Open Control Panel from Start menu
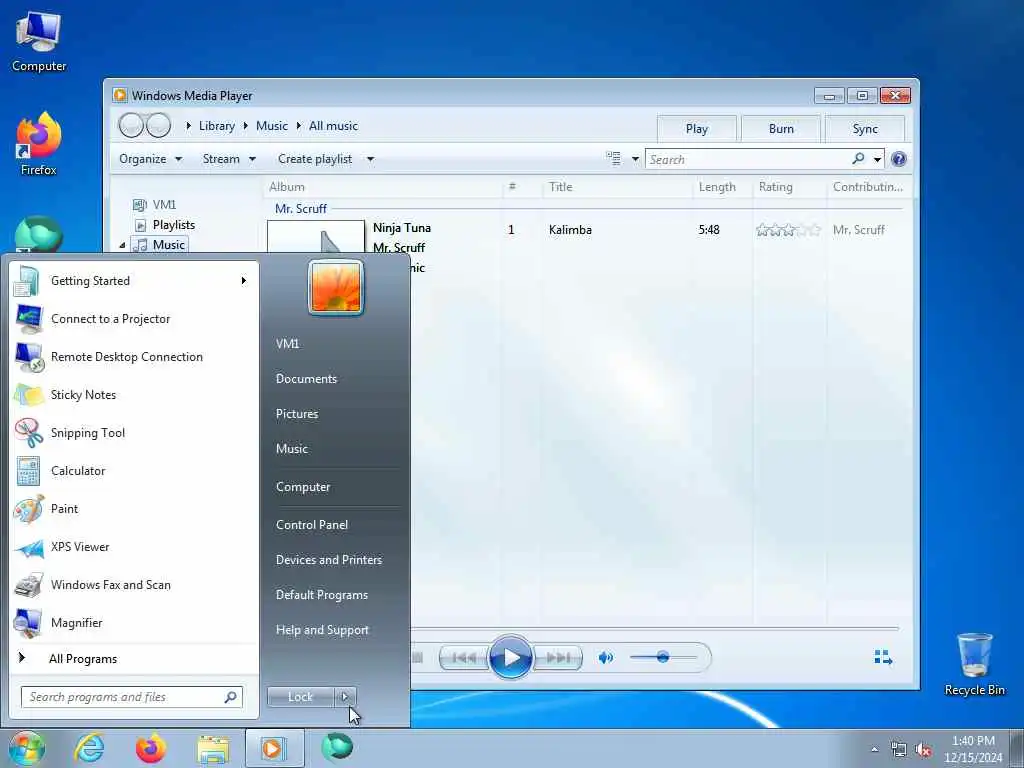This screenshot has width=1024, height=768. [312, 525]
